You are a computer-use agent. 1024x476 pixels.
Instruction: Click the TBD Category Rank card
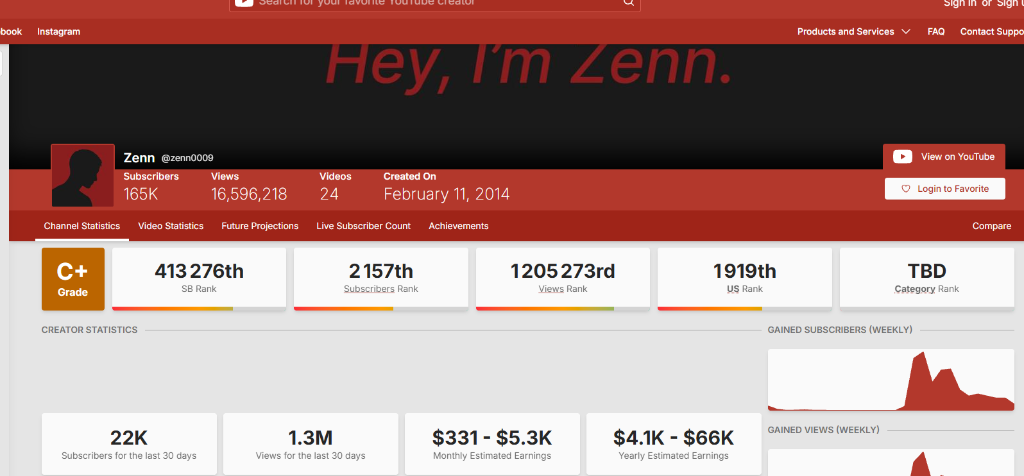coord(927,279)
